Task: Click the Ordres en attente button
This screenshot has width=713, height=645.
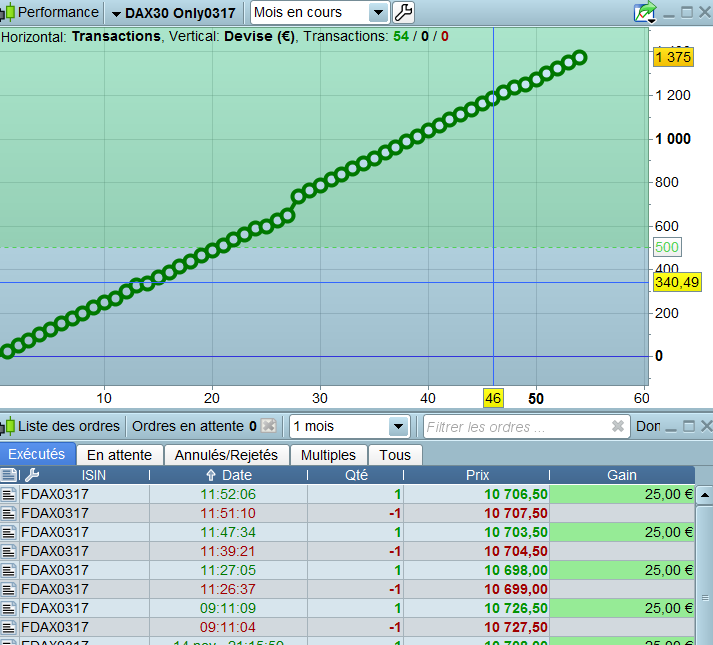Action: [x=194, y=426]
